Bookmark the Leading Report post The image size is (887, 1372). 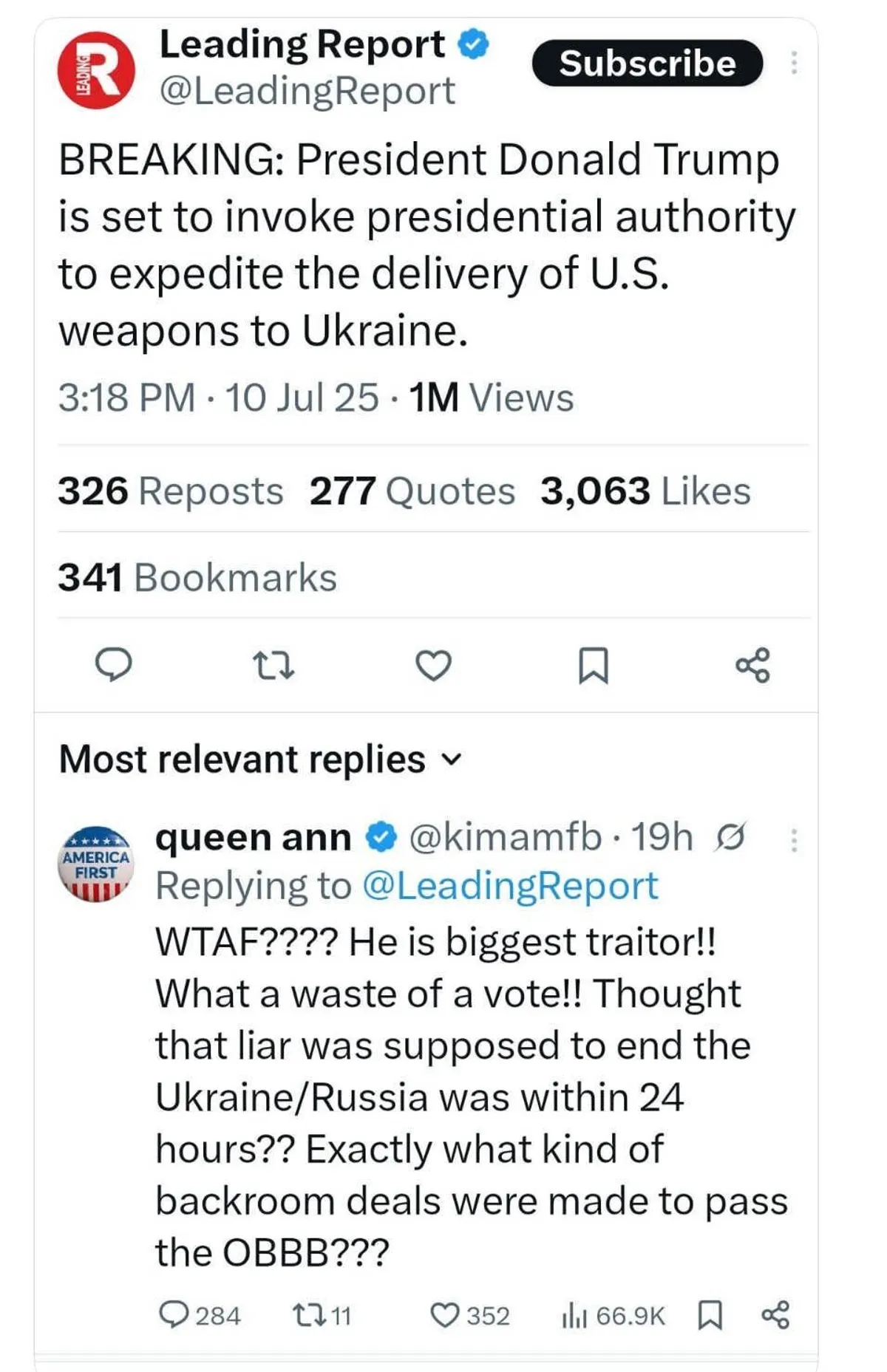pyautogui.click(x=593, y=665)
